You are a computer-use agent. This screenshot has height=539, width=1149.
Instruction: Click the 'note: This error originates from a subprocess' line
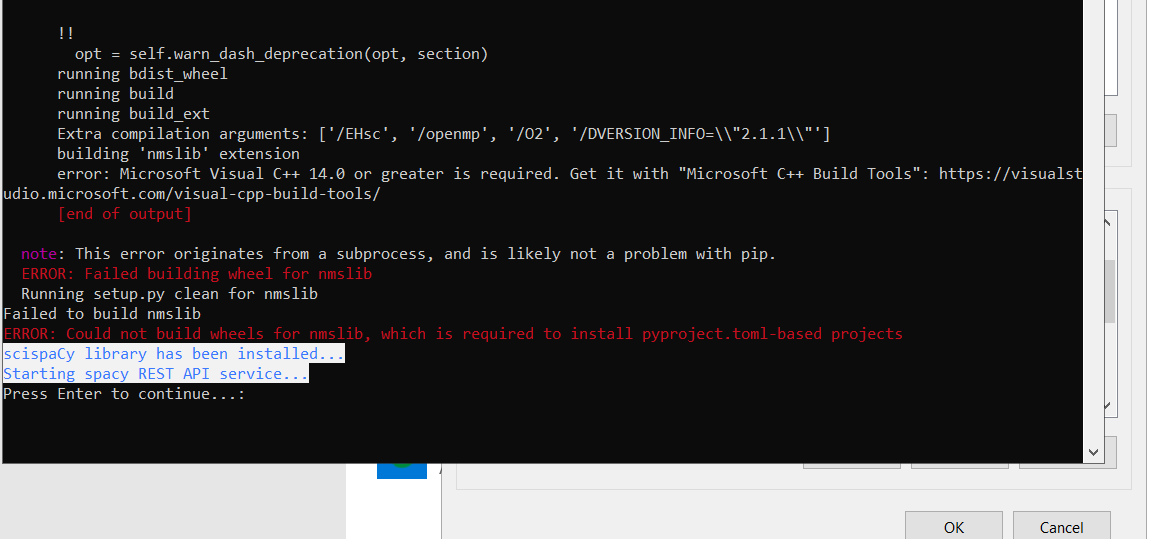pos(398,254)
